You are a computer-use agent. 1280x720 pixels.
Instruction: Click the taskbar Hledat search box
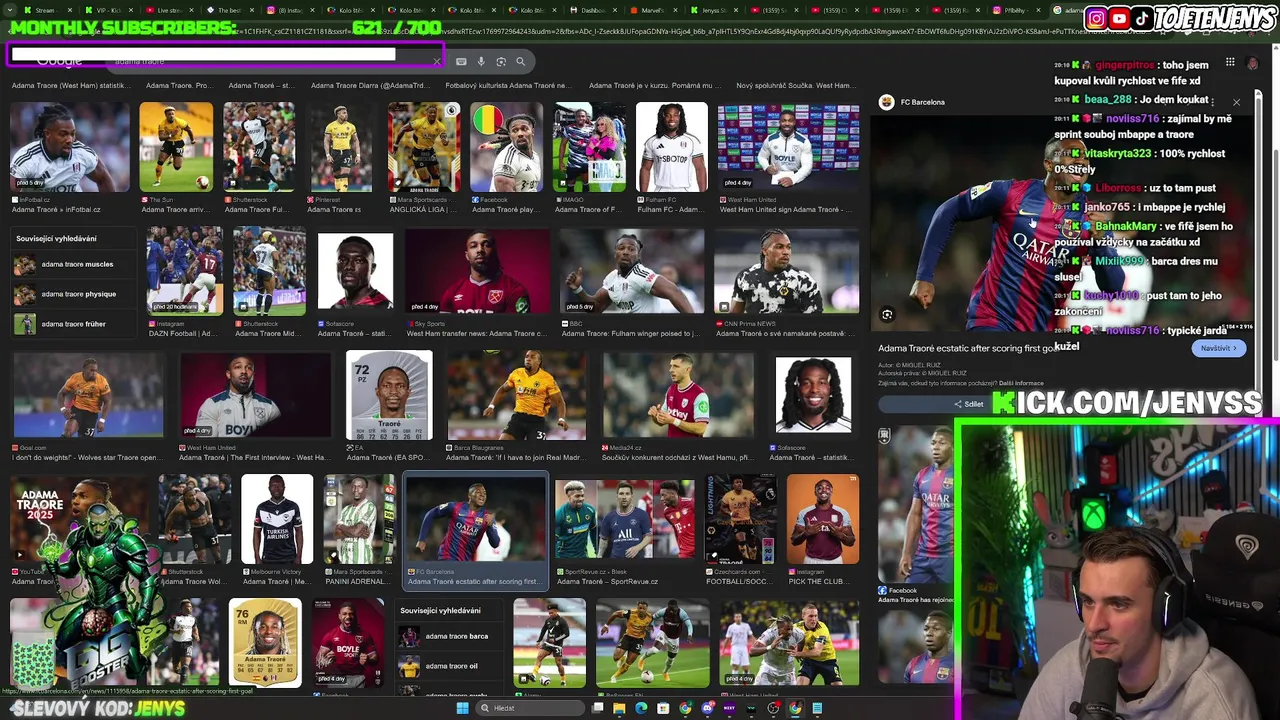tap(528, 708)
